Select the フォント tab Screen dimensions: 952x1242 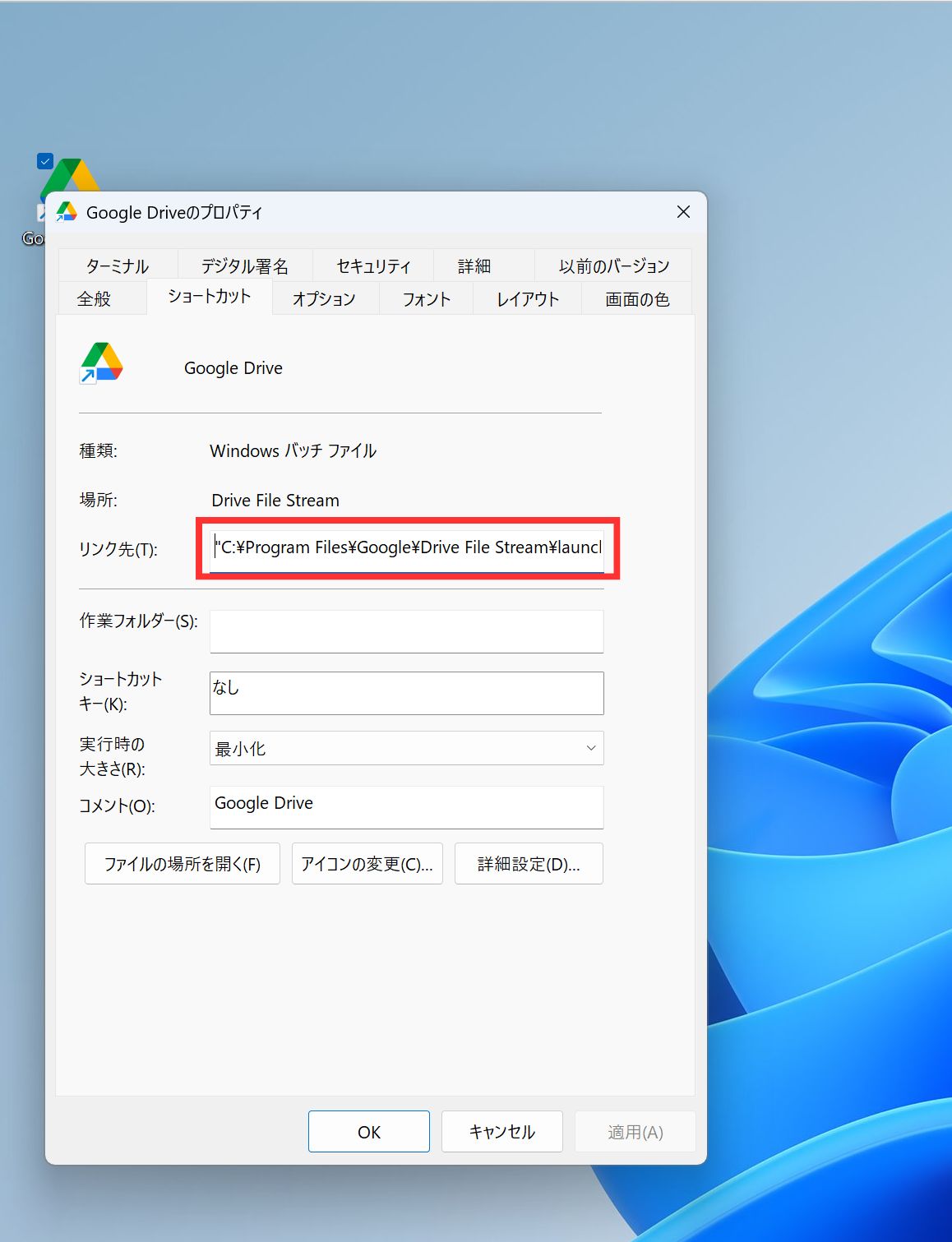425,298
